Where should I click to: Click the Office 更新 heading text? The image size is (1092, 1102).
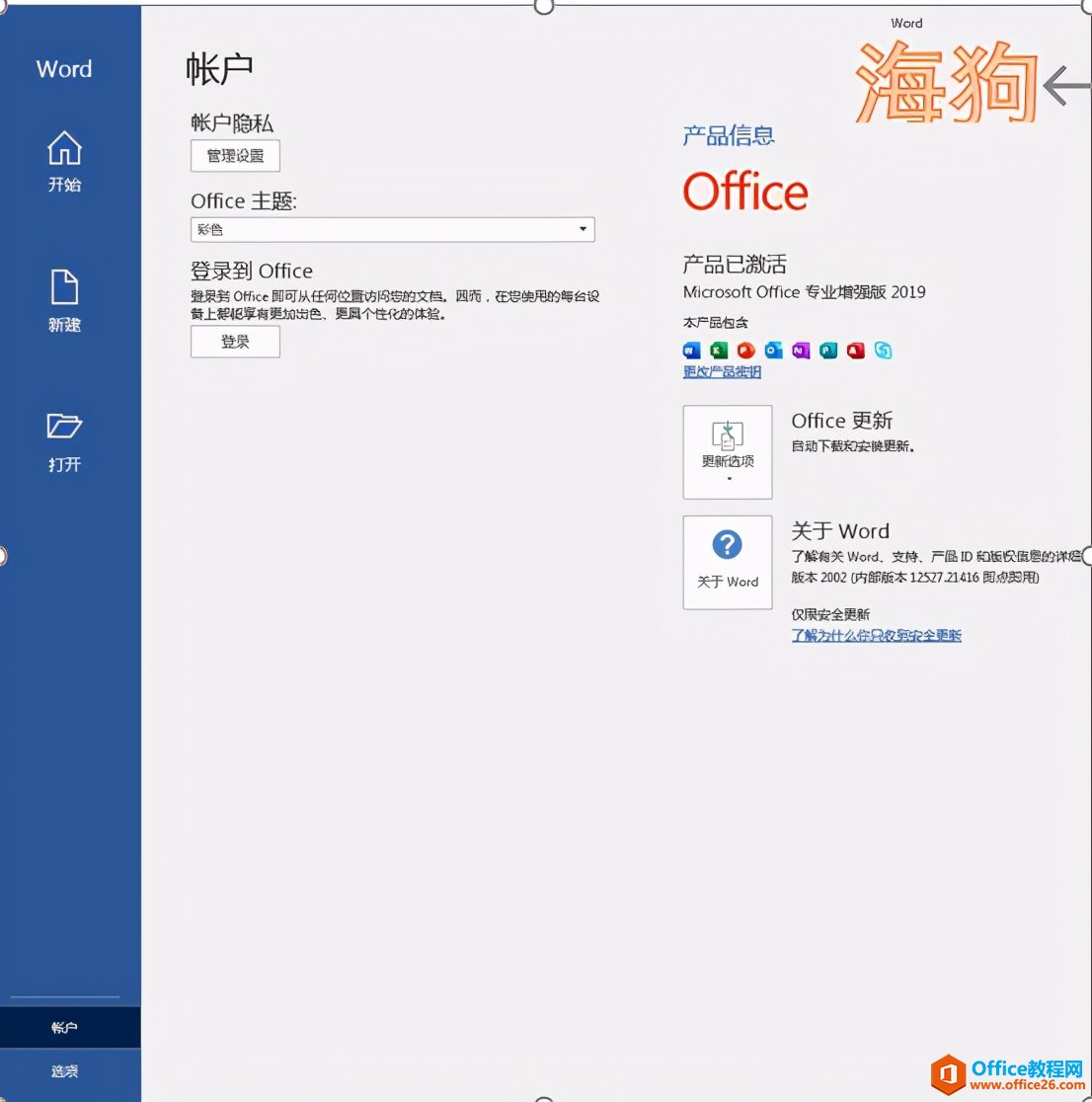(x=842, y=421)
